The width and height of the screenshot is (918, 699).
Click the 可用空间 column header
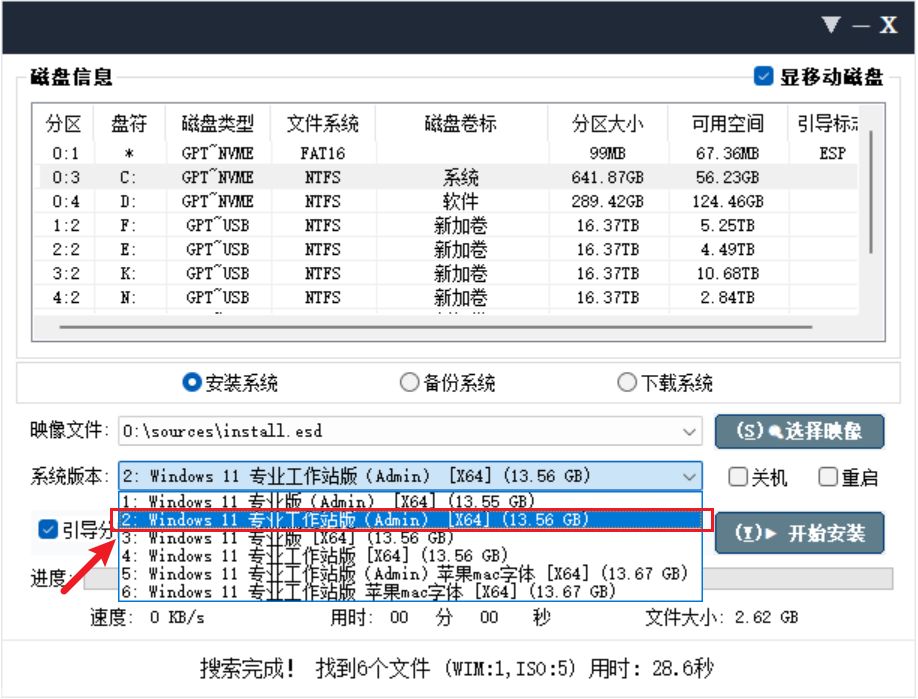pos(728,124)
